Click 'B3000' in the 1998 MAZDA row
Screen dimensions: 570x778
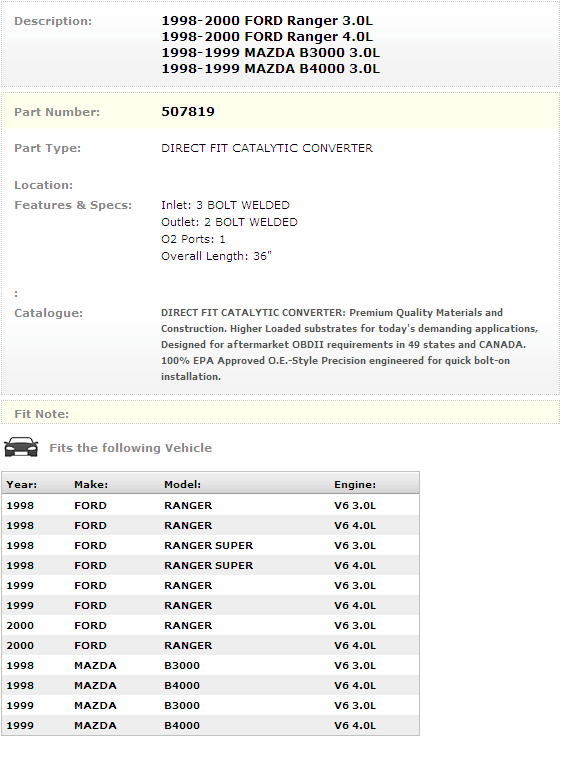[x=182, y=665]
